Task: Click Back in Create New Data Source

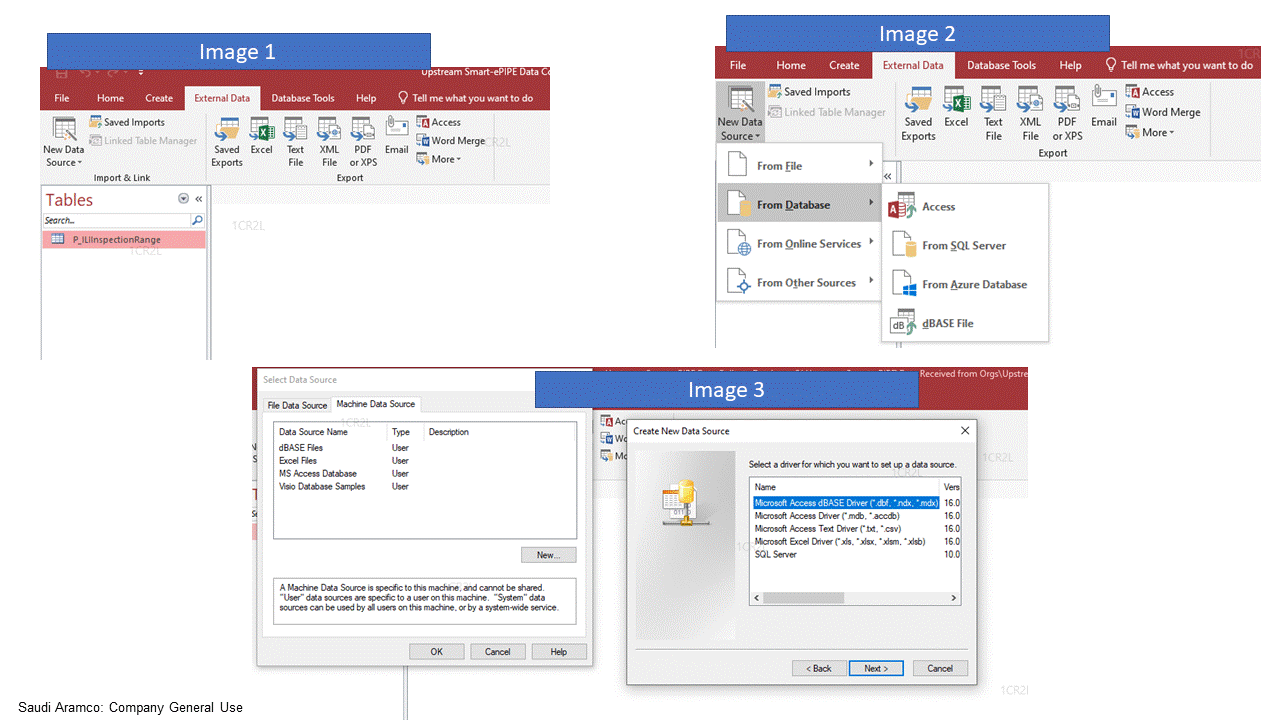Action: pos(820,668)
